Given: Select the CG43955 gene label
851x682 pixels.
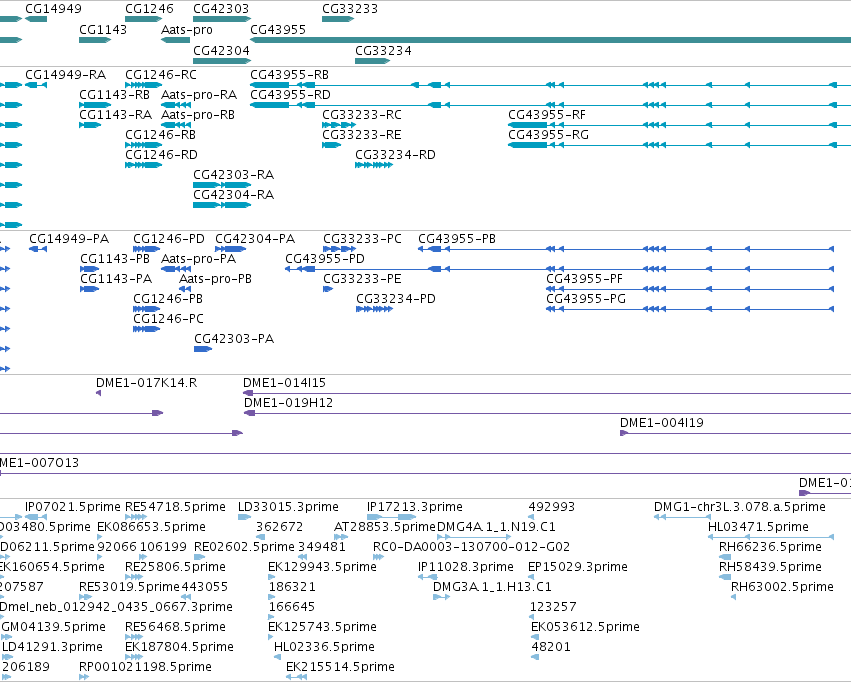Looking at the screenshot, I should (x=278, y=30).
